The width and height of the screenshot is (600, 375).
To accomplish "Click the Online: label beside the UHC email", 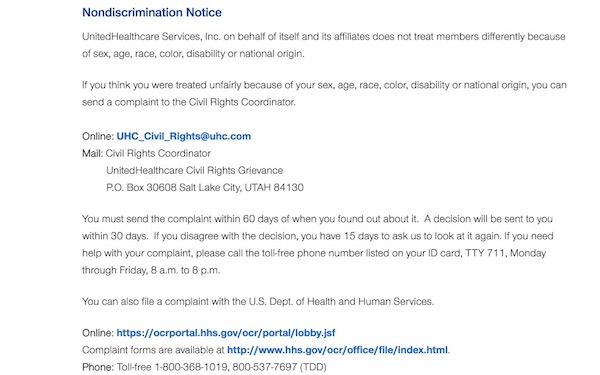I will tap(98, 136).
